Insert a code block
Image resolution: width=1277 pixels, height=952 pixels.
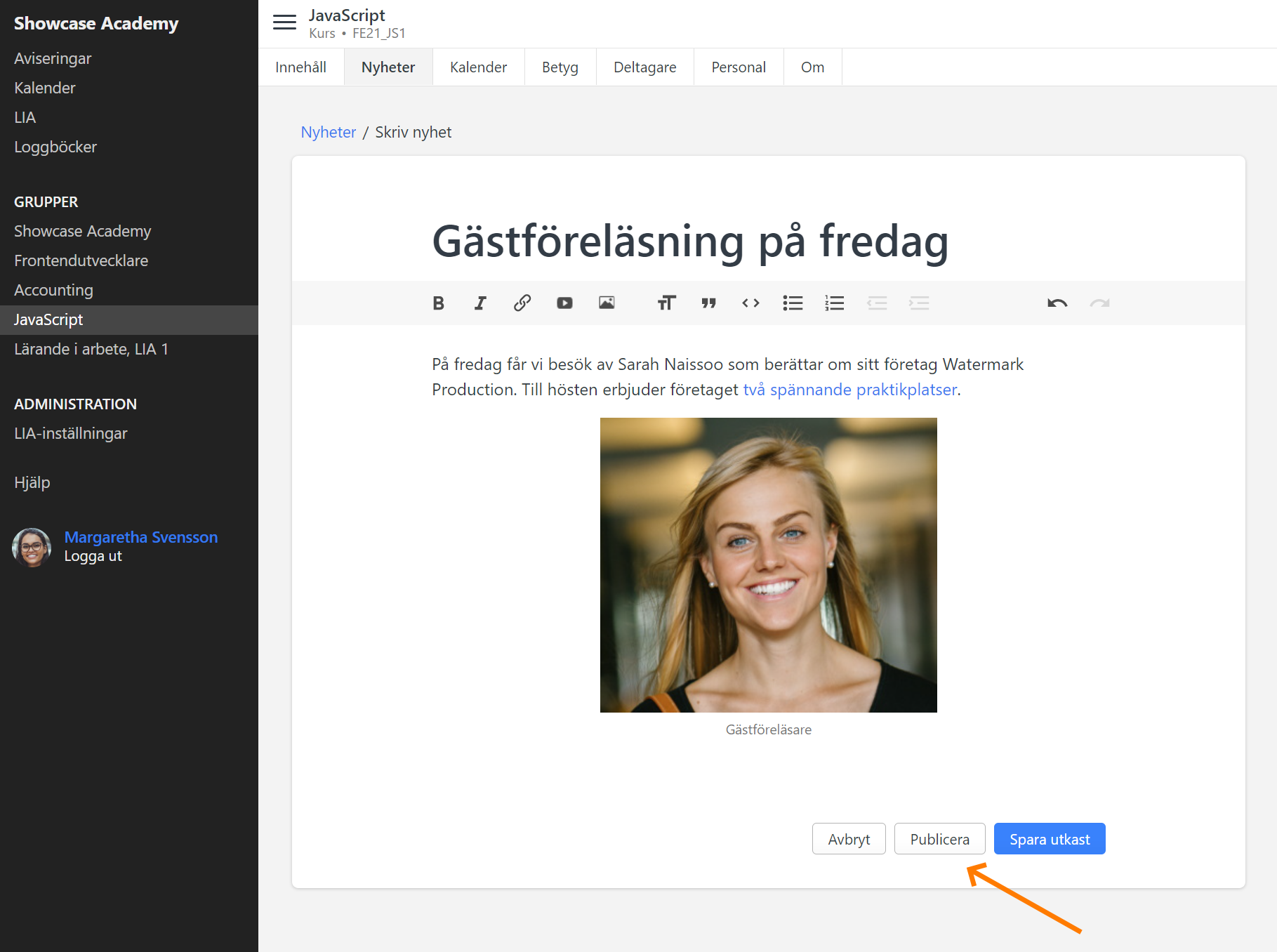point(750,303)
